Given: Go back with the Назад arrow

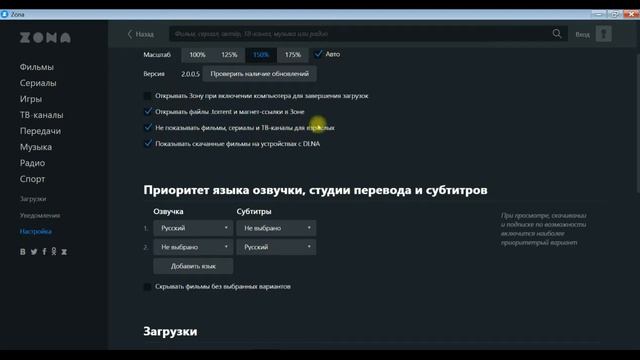Looking at the screenshot, I should (141, 34).
